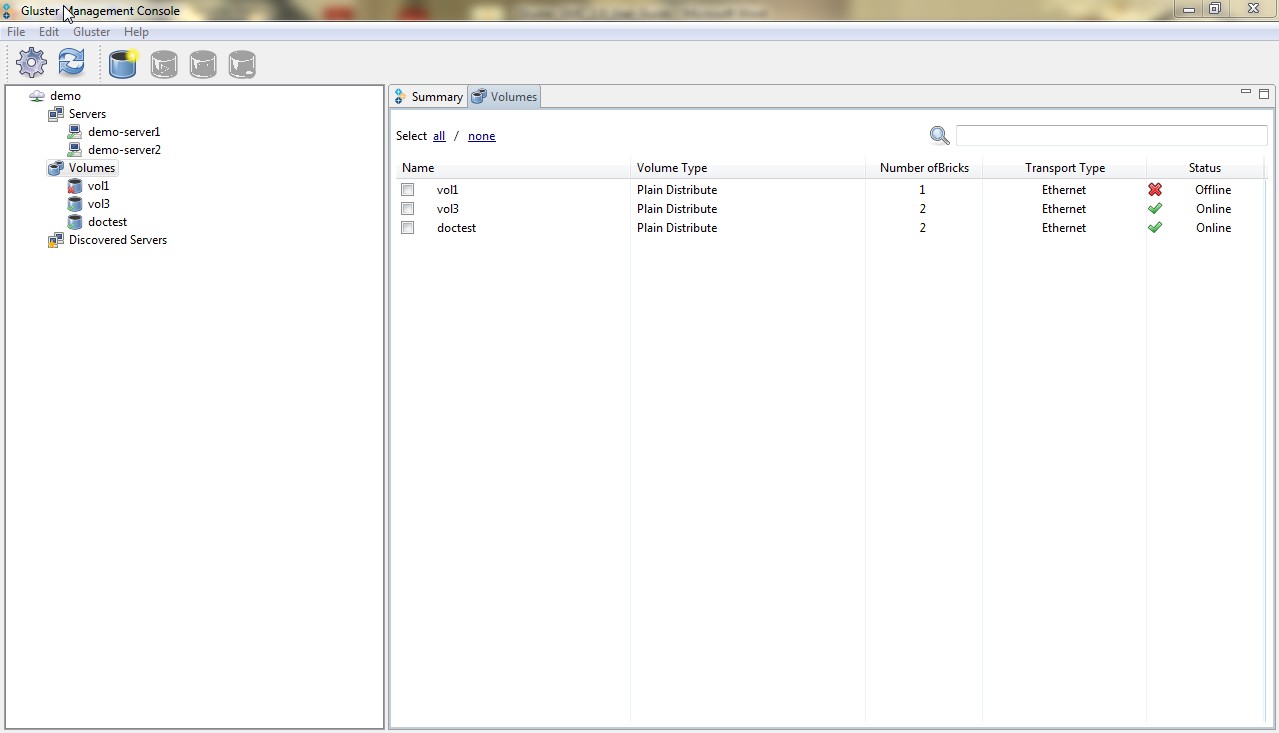Viewport: 1279px width, 733px height.
Task: Click the magnifier search icon
Action: pyautogui.click(x=939, y=136)
